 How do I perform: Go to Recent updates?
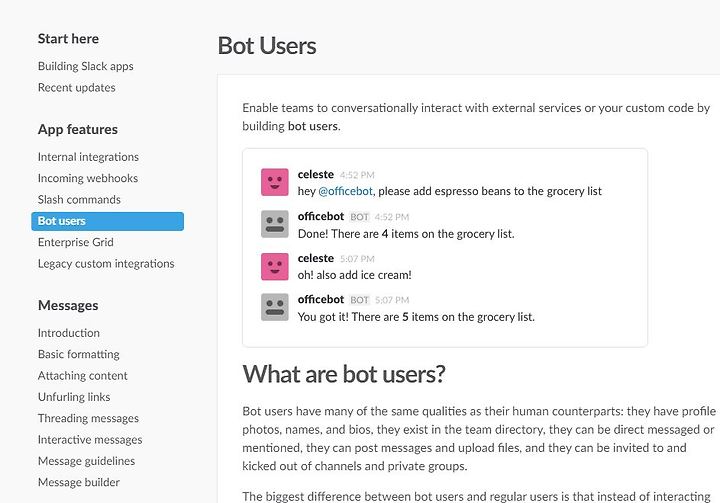[77, 87]
